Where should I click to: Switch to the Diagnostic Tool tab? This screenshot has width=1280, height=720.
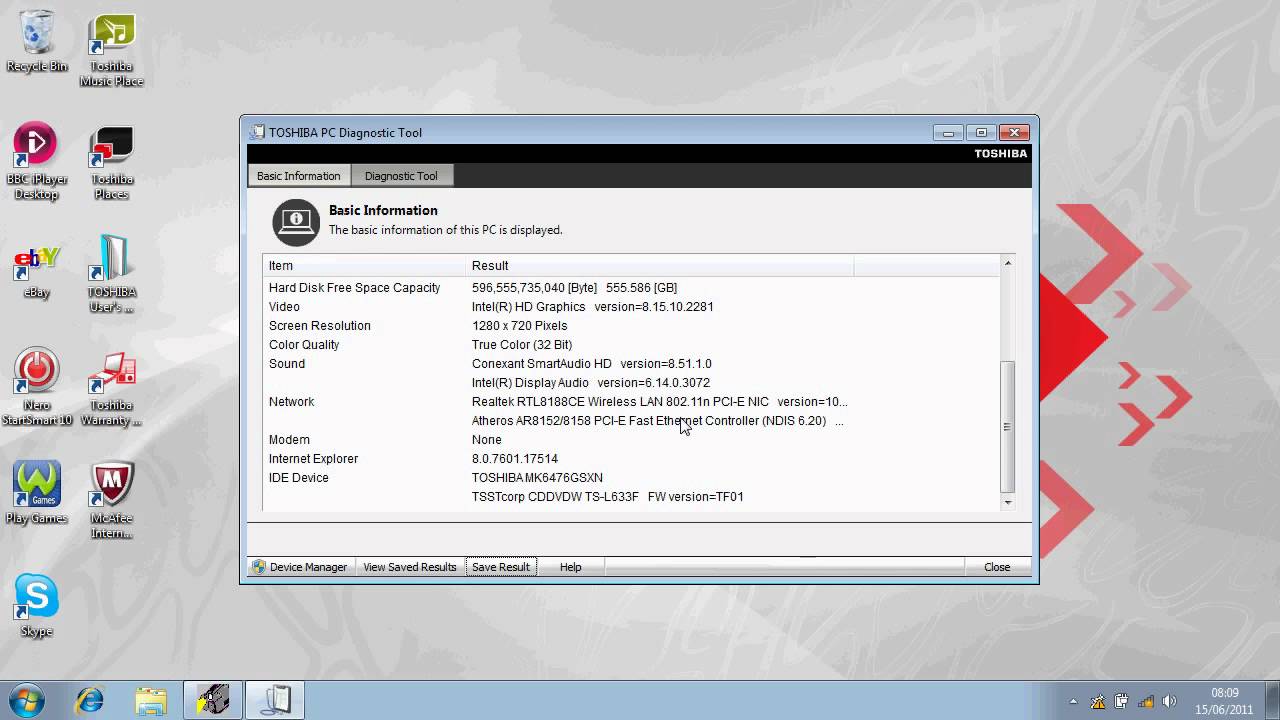(401, 175)
